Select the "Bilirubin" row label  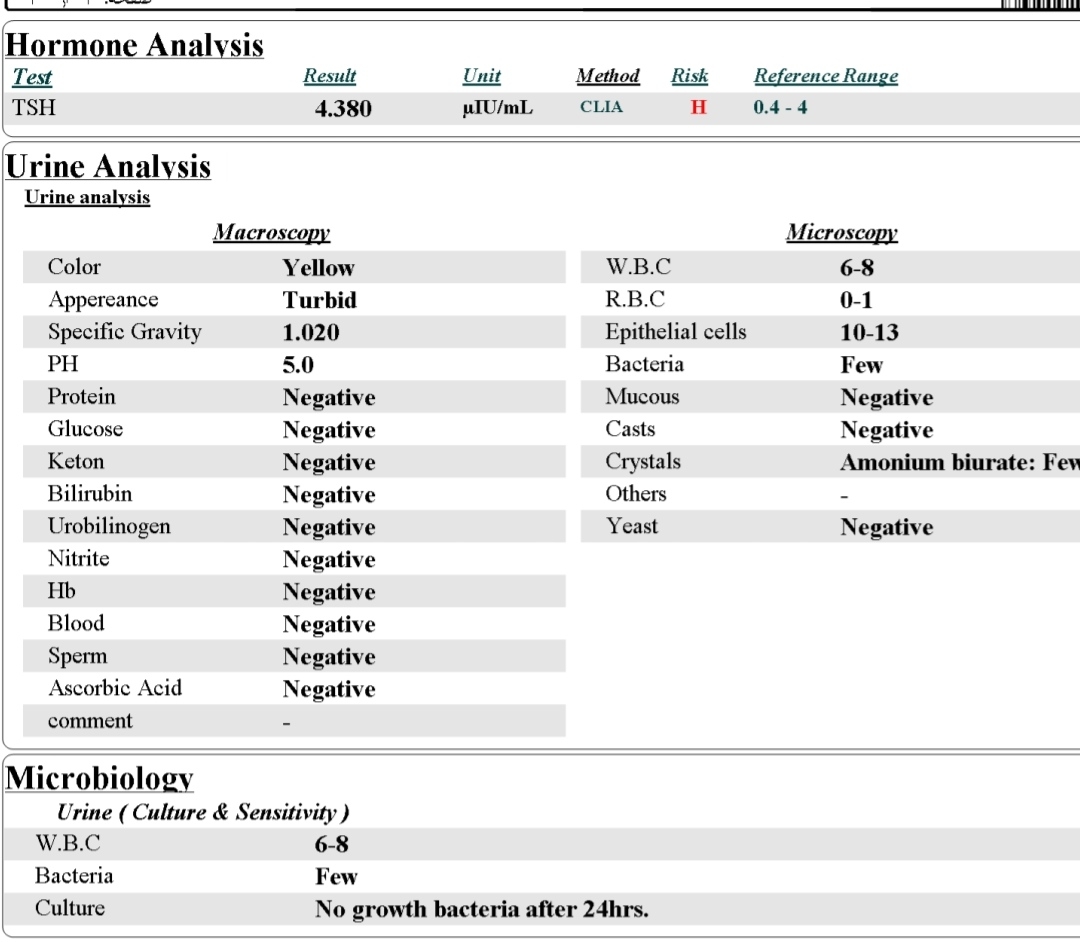pos(90,494)
